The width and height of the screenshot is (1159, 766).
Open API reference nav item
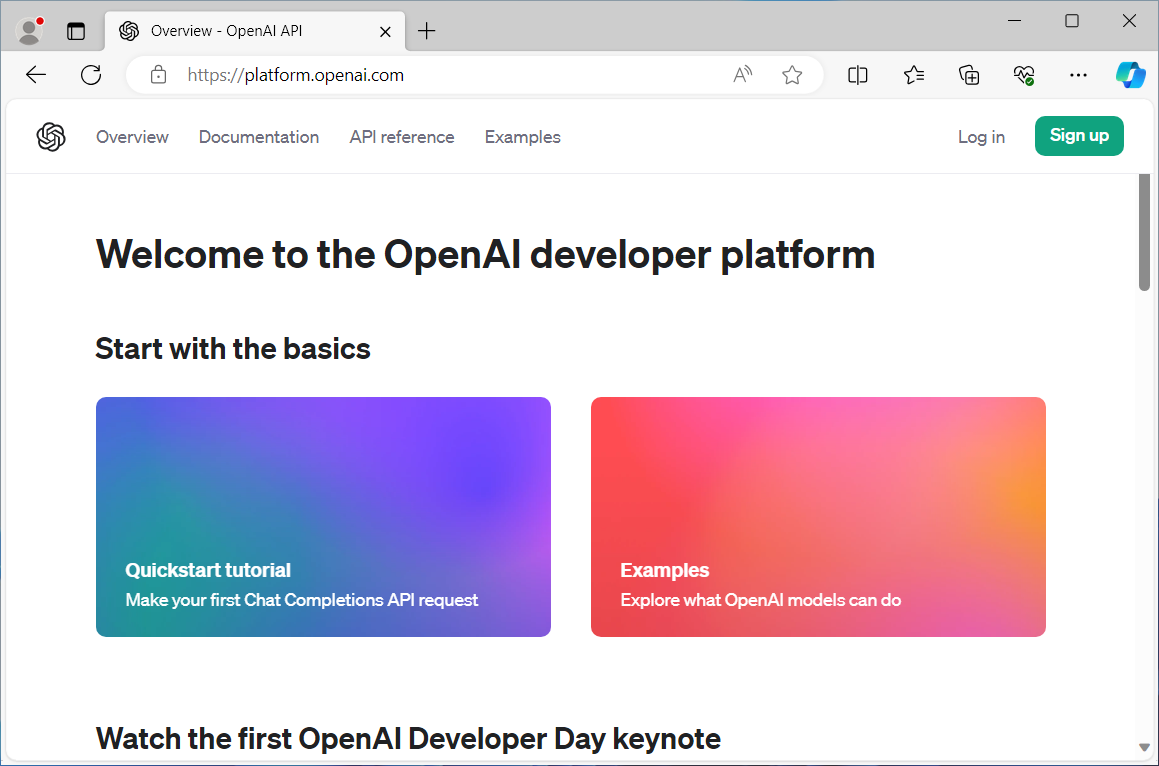pos(402,137)
